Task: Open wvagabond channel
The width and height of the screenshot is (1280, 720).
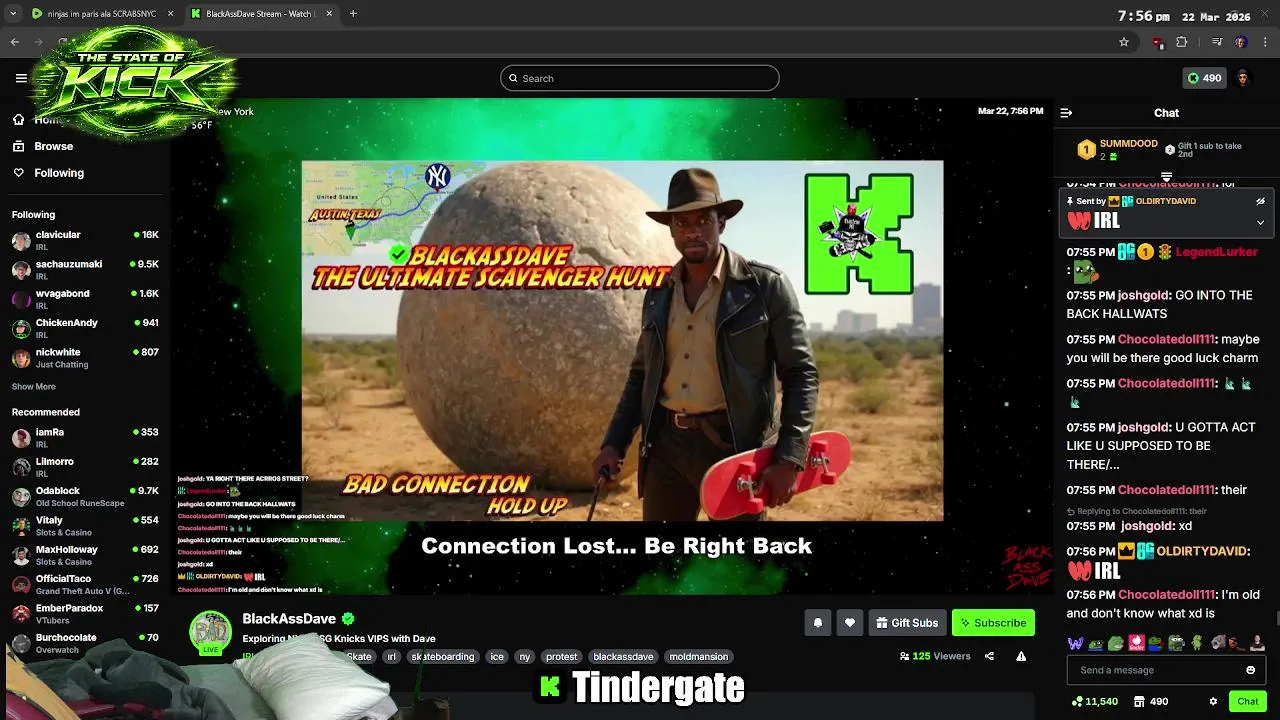Action: [85, 299]
